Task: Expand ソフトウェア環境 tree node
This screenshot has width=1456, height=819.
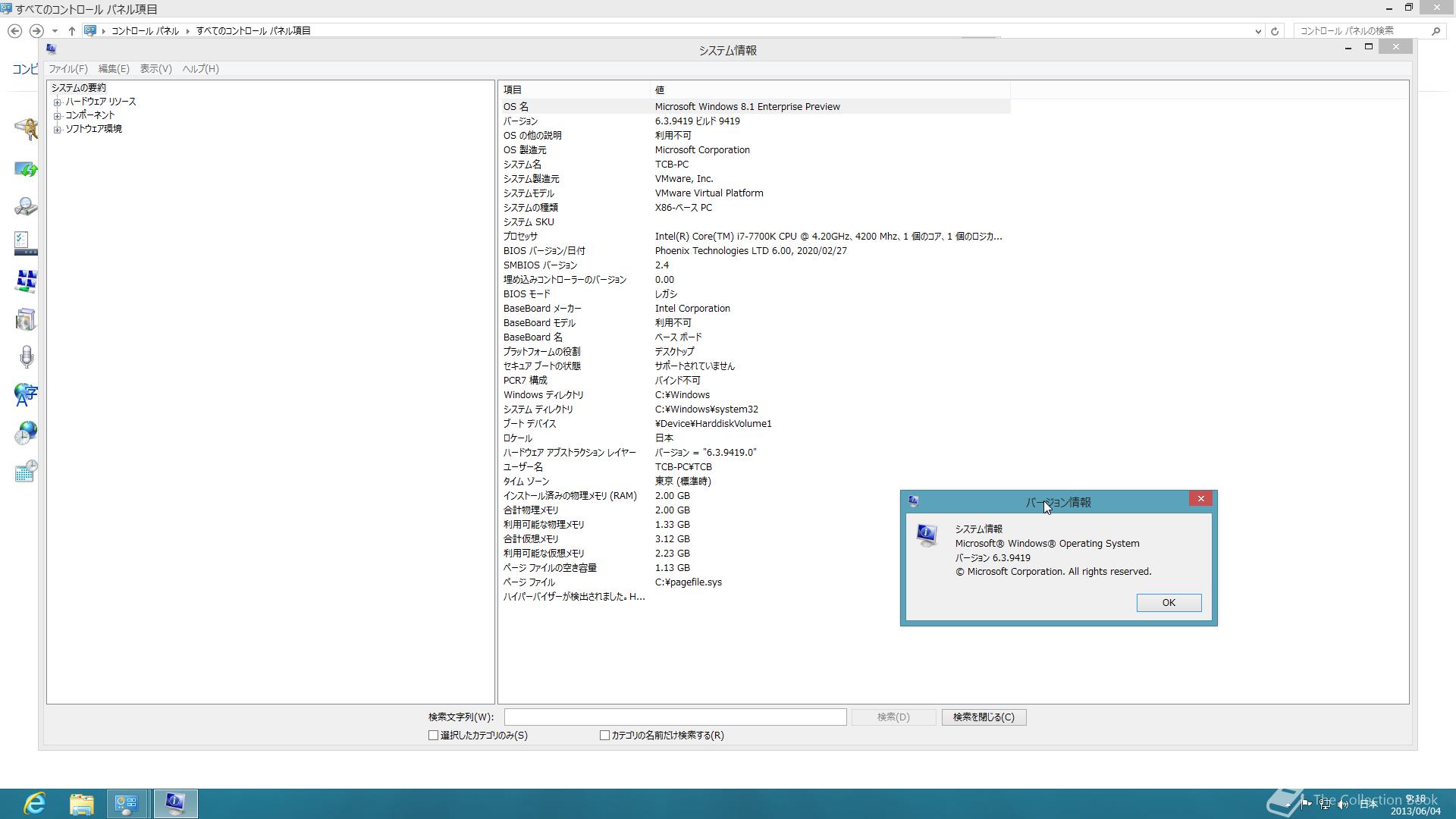Action: pyautogui.click(x=57, y=130)
